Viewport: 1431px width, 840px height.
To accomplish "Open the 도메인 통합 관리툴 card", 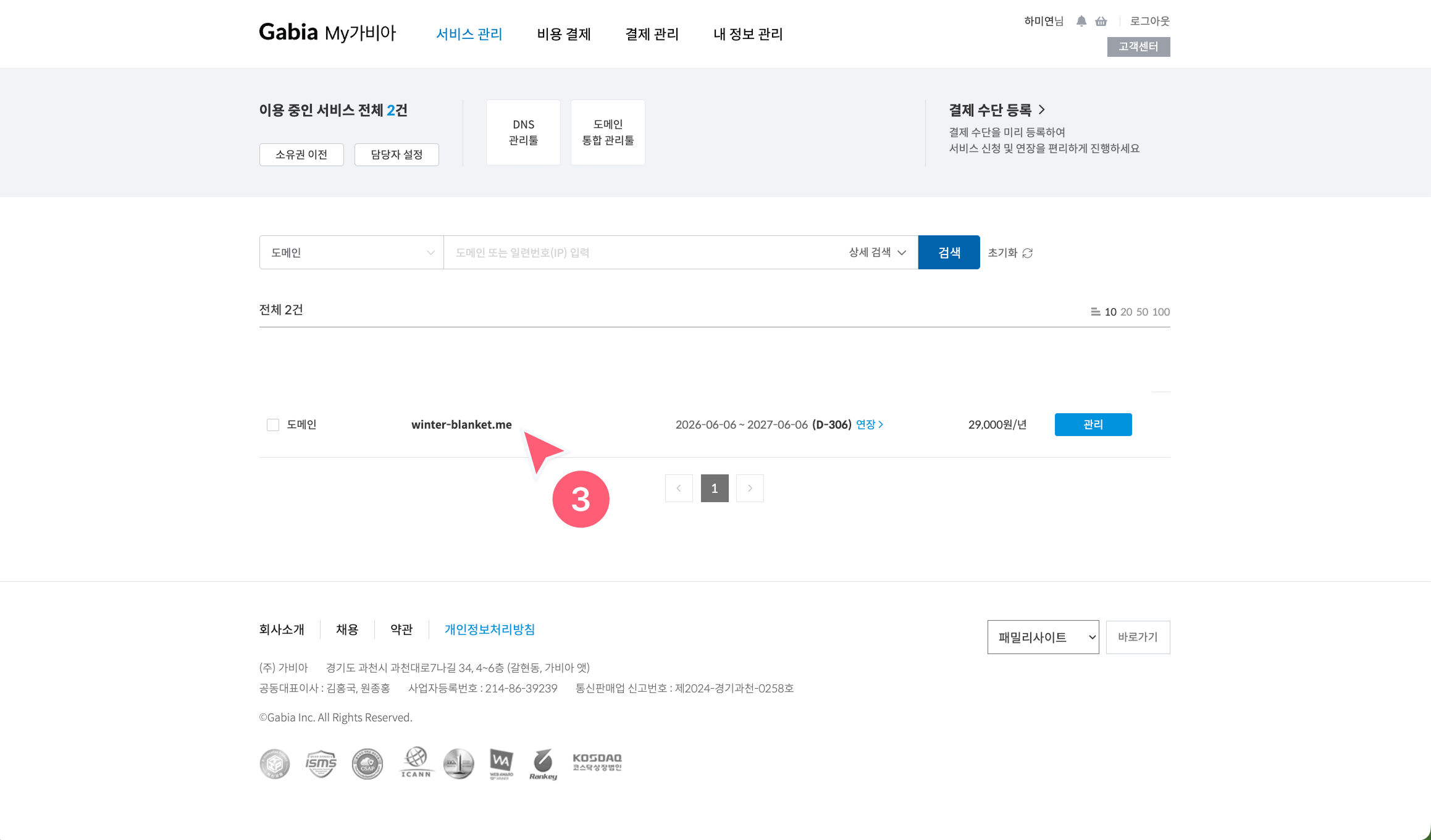I will (x=608, y=132).
